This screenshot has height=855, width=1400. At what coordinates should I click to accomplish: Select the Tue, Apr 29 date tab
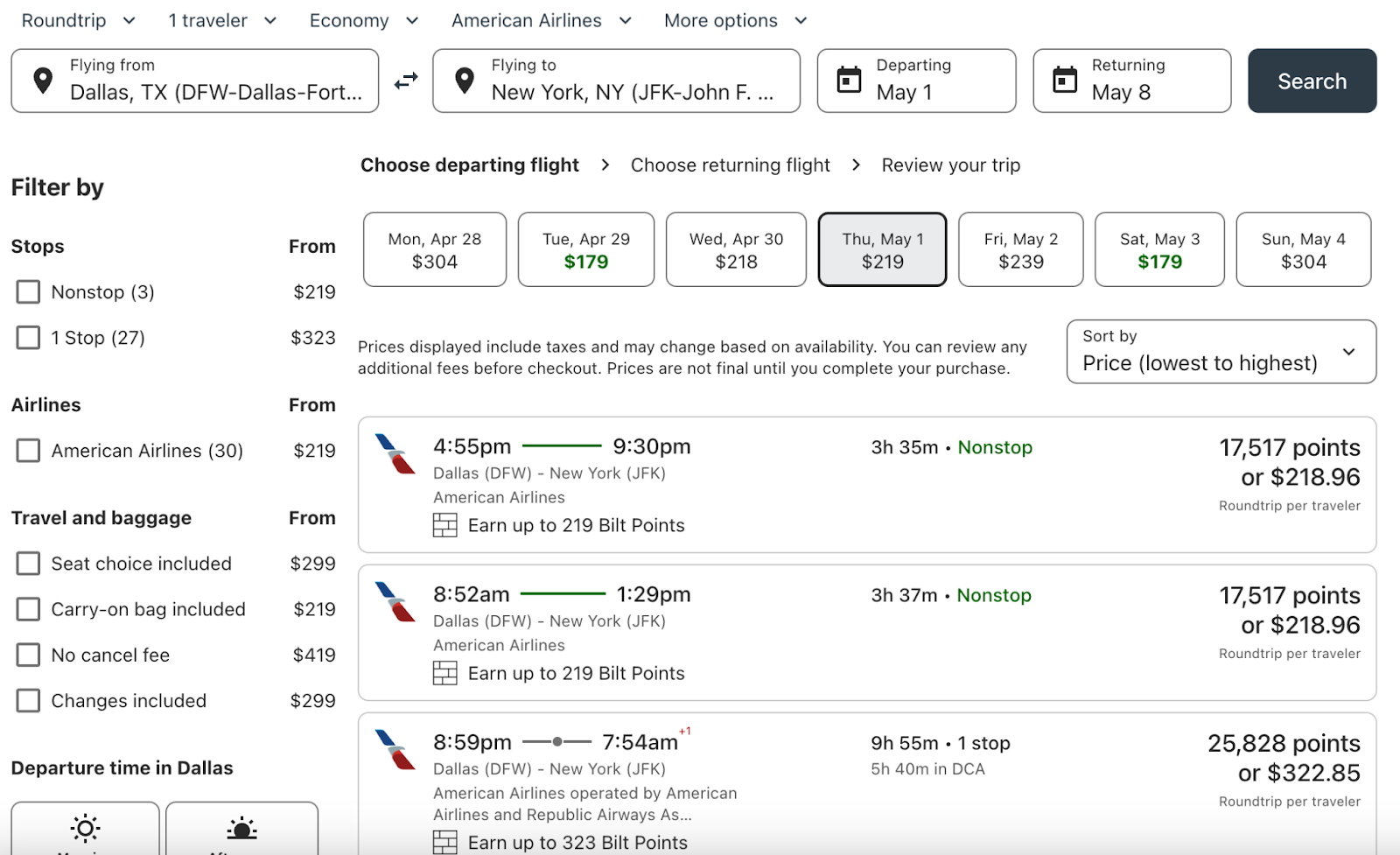585,249
